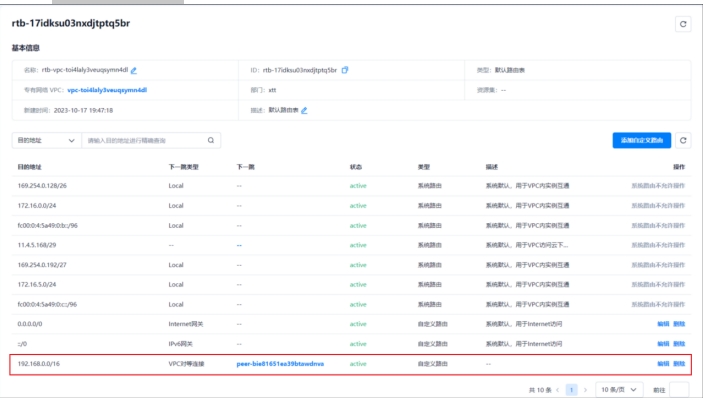Edit the 0.0.0.0/0 route
This screenshot has height=401, width=710.
tap(663, 324)
